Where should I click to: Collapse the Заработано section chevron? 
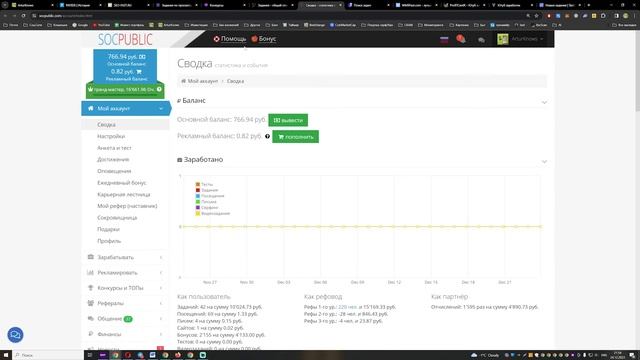(x=544, y=161)
